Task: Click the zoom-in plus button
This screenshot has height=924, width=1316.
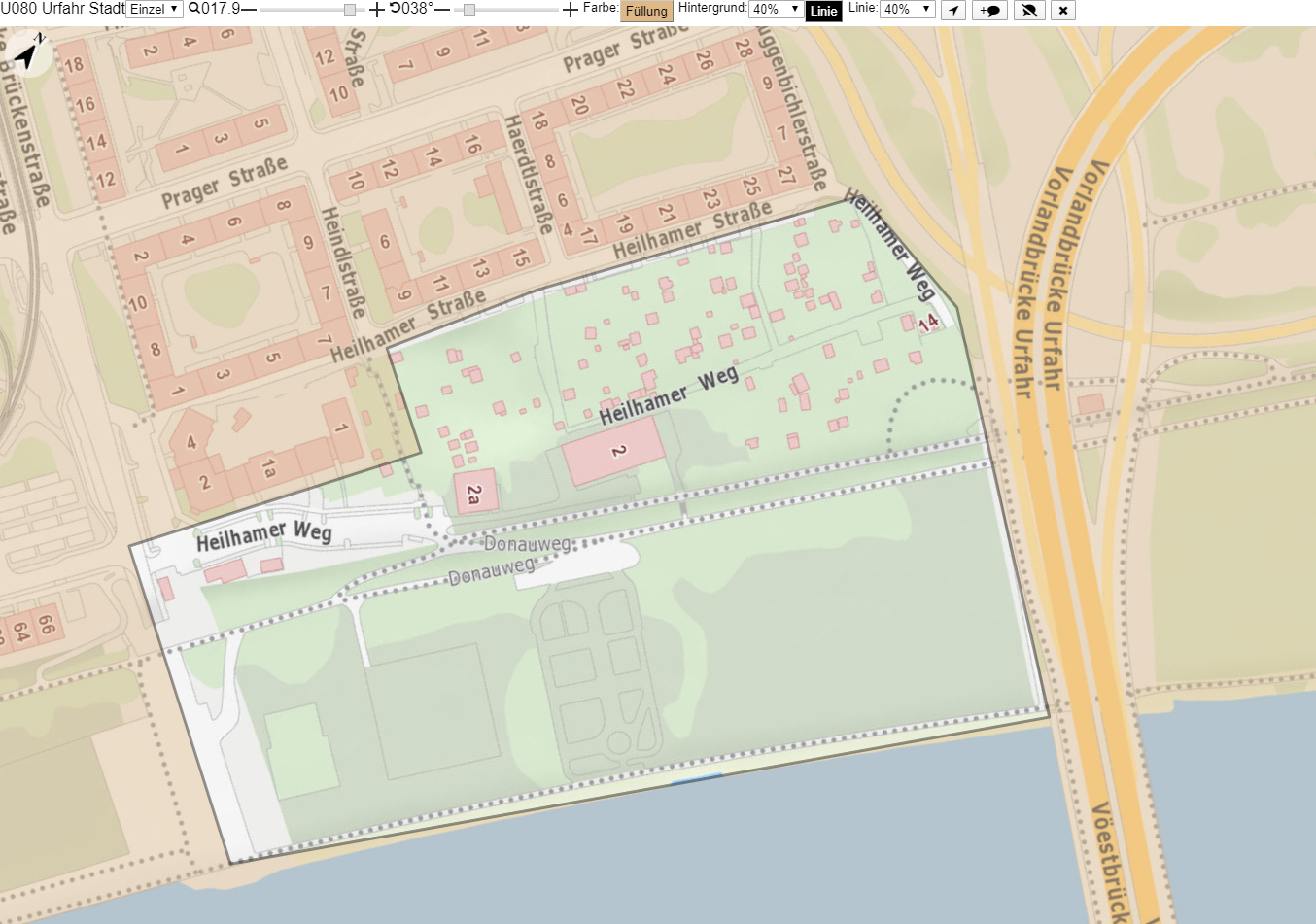Action: pyautogui.click(x=376, y=9)
